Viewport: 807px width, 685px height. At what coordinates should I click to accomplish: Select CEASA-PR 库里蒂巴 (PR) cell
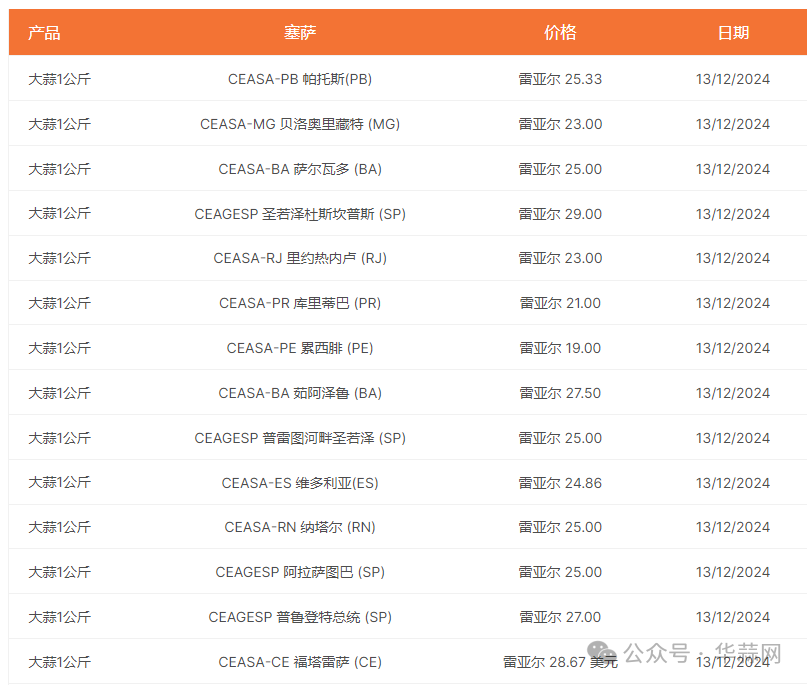coord(300,303)
